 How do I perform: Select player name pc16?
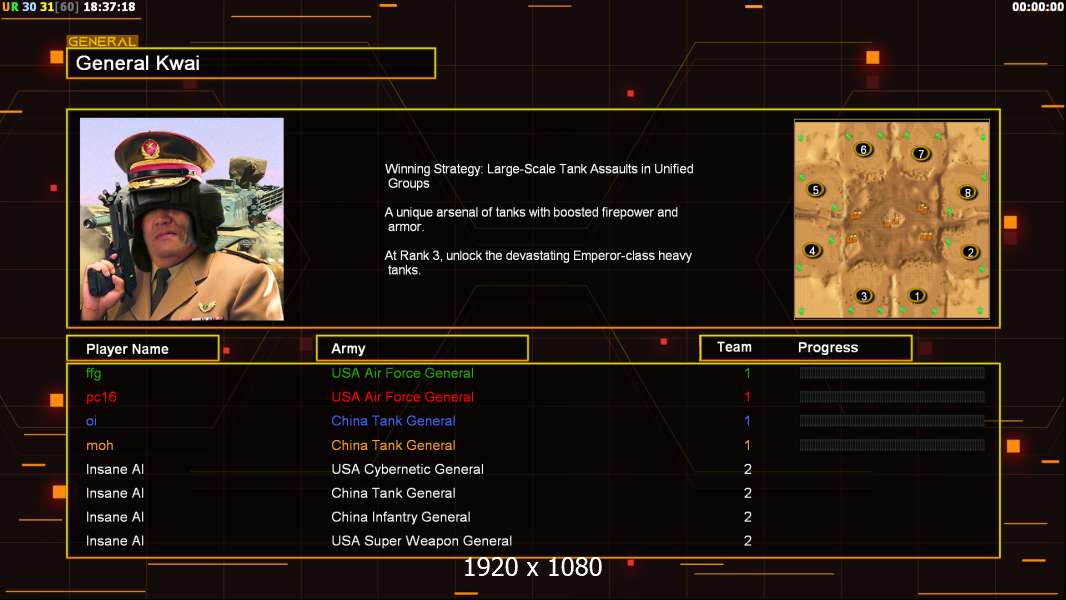pyautogui.click(x=101, y=397)
